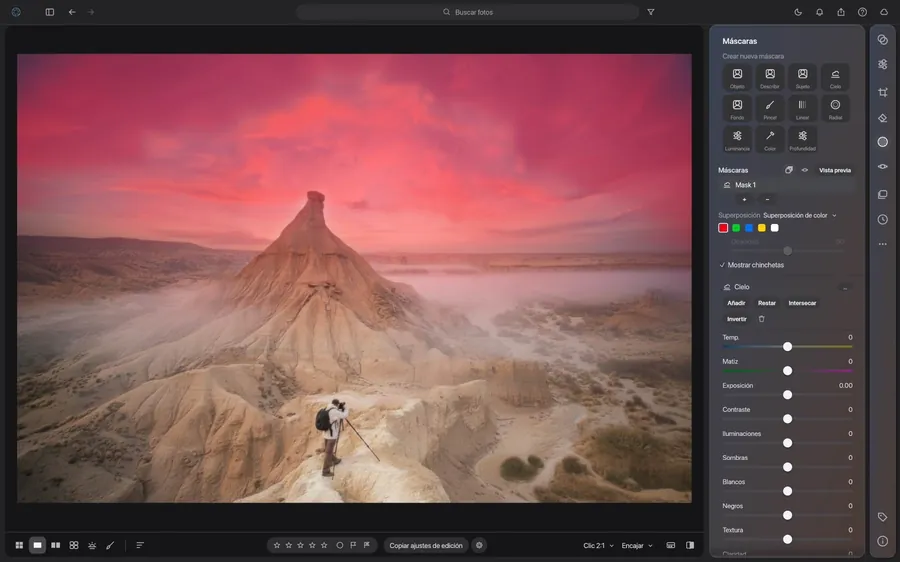The image size is (900, 562).
Task: Click the minus button under Mask 1
Action: [767, 200]
